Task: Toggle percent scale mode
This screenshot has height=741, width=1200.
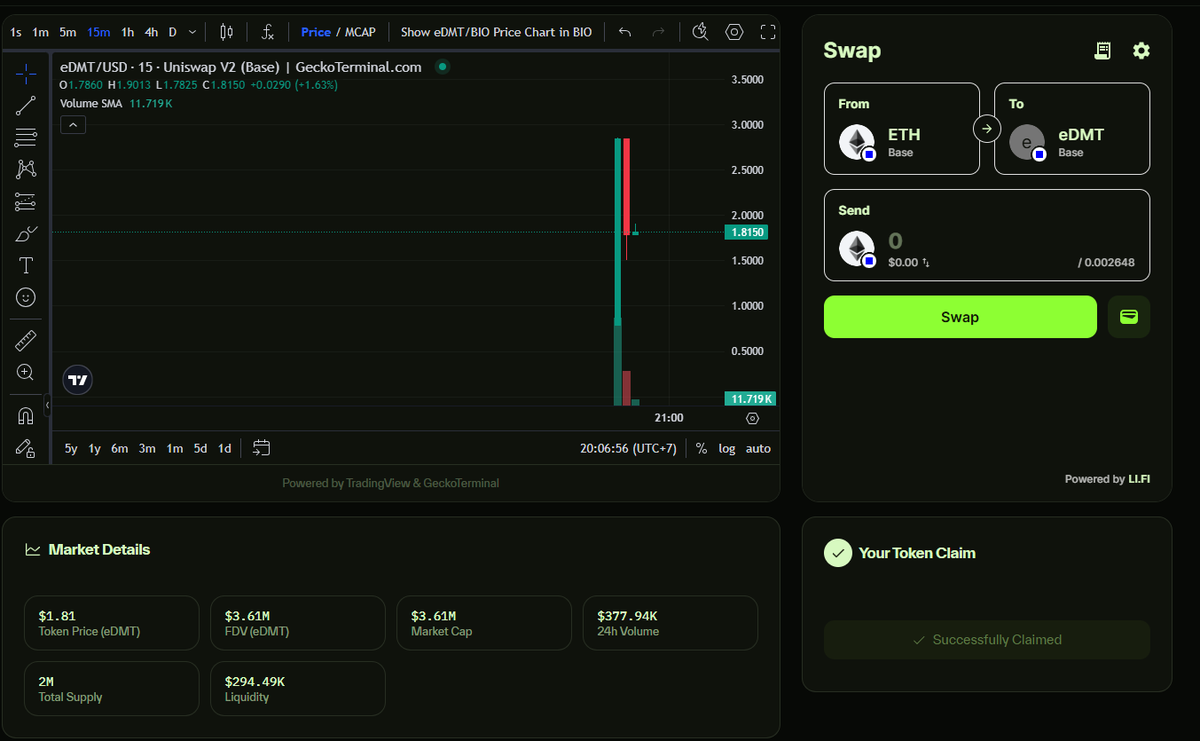Action: click(701, 448)
